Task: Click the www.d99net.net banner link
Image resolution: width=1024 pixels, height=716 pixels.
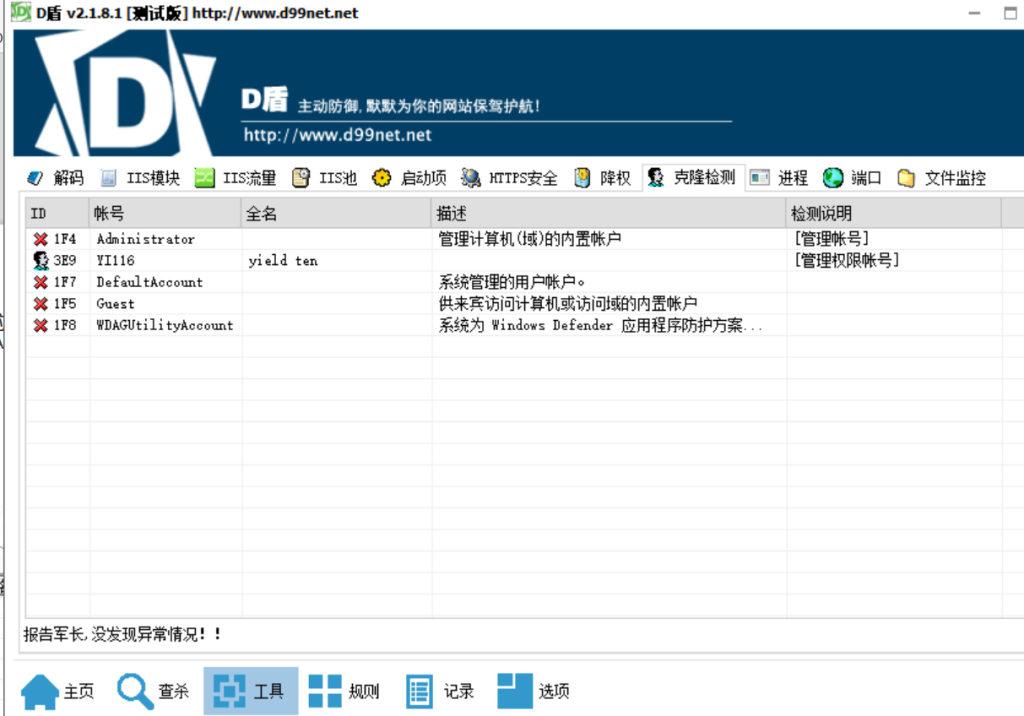Action: (x=337, y=135)
